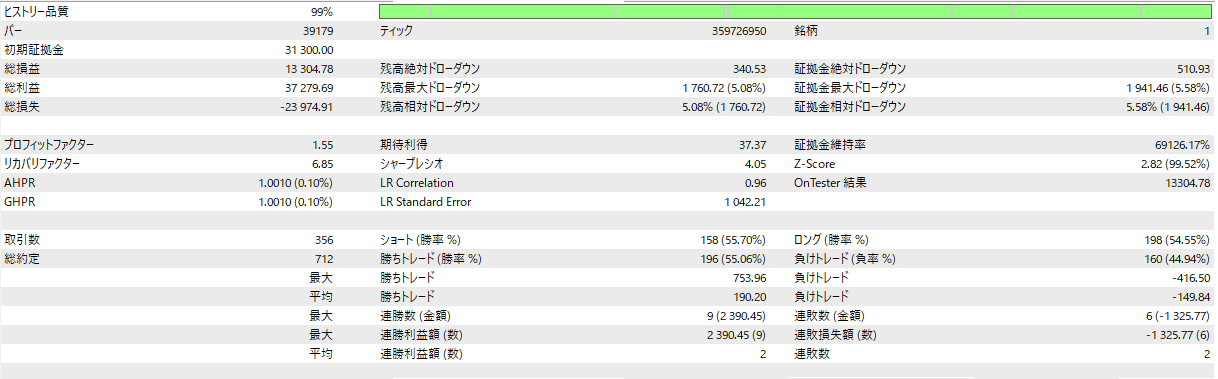Click the profit factor value 1.55
Image resolution: width=1218 pixels, height=379 pixels.
coord(323,145)
